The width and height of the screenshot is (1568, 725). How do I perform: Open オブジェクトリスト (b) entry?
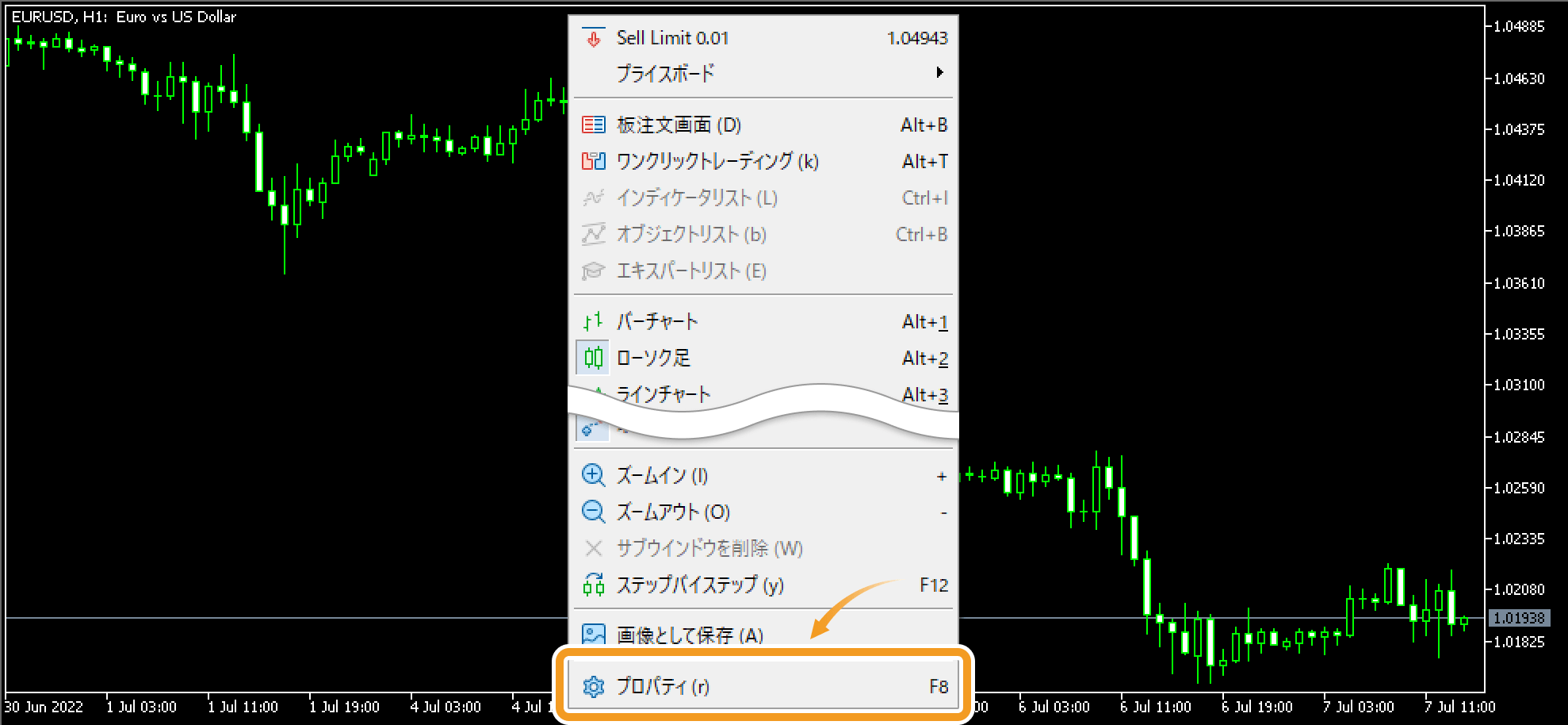(x=764, y=234)
